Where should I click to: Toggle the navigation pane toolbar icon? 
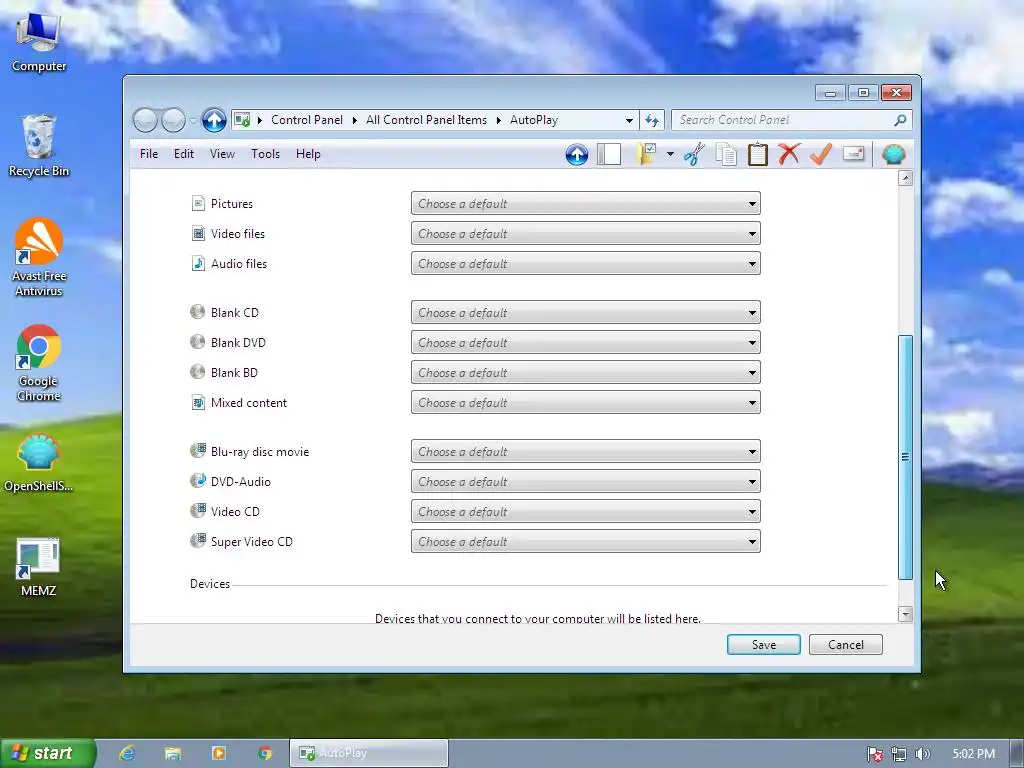(x=609, y=155)
